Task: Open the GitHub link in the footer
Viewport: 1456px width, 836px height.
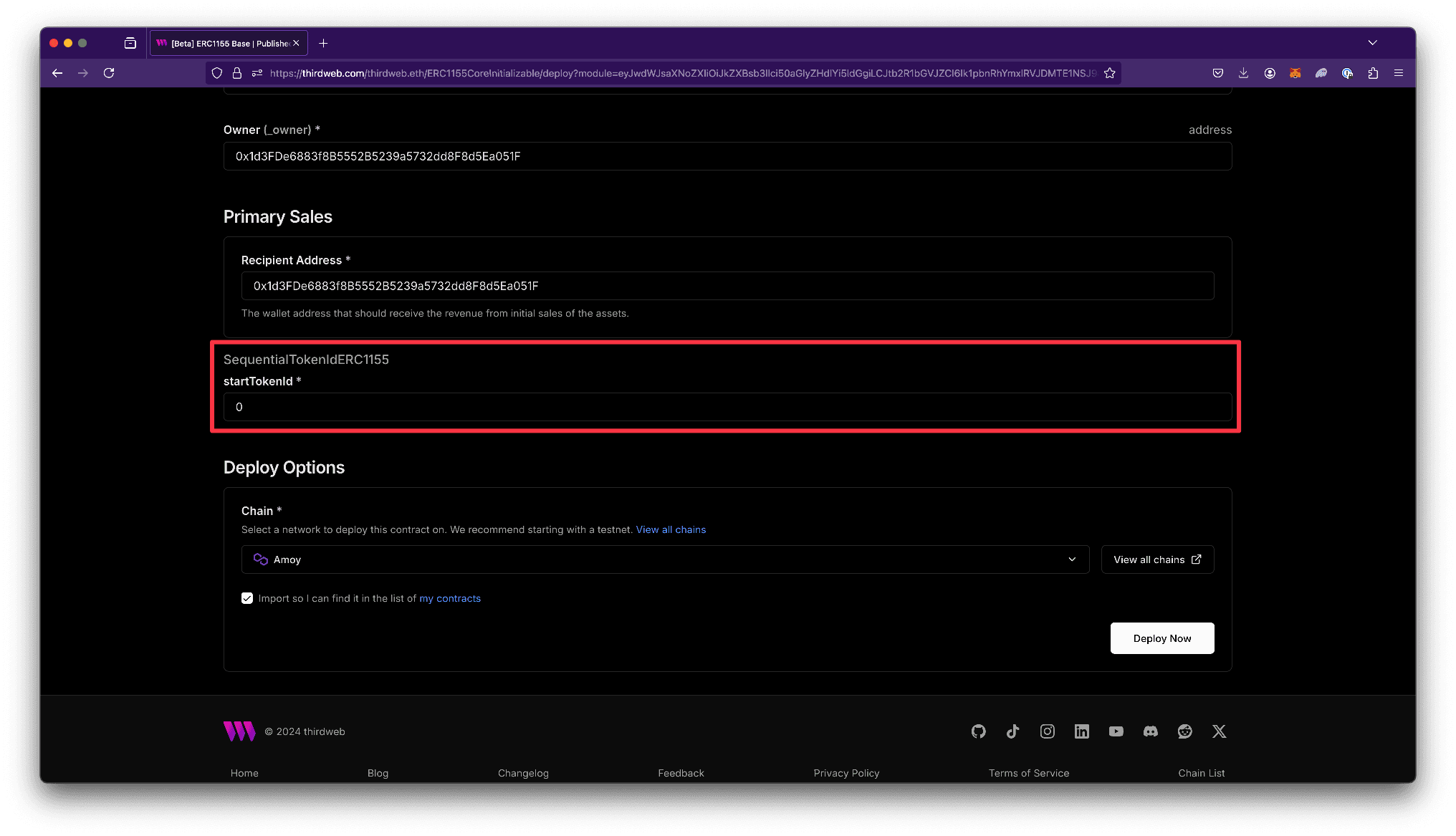Action: click(978, 731)
